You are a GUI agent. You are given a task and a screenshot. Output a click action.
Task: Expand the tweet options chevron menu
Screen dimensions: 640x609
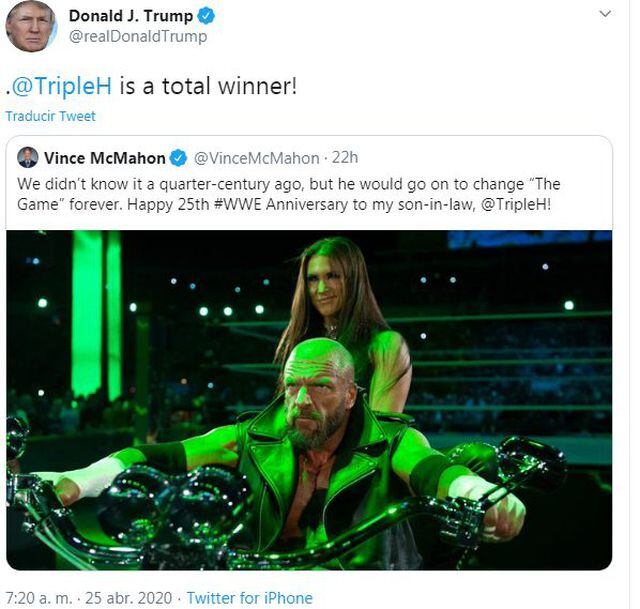click(x=605, y=15)
